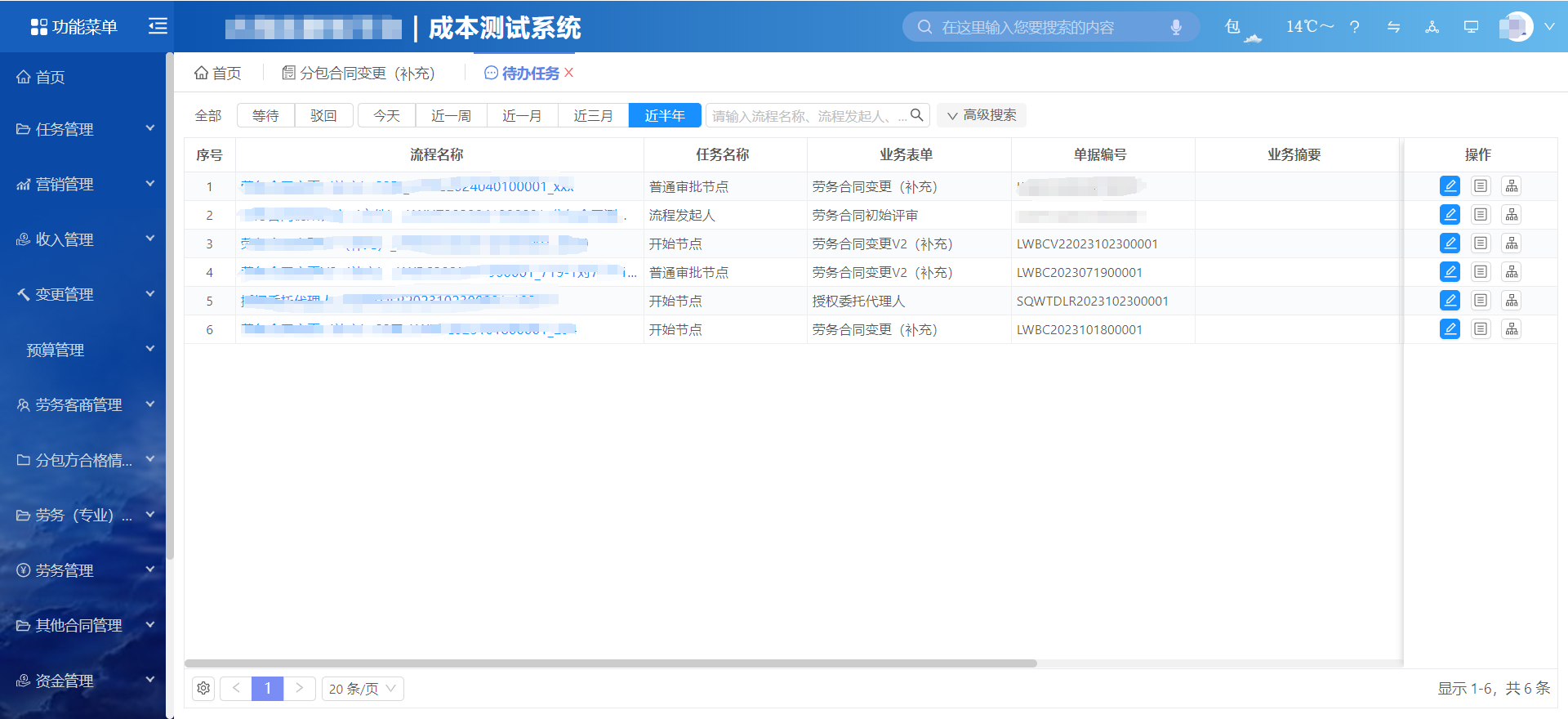This screenshot has width=1568, height=719.
Task: Click the switch arrows icon in header
Action: [1393, 27]
